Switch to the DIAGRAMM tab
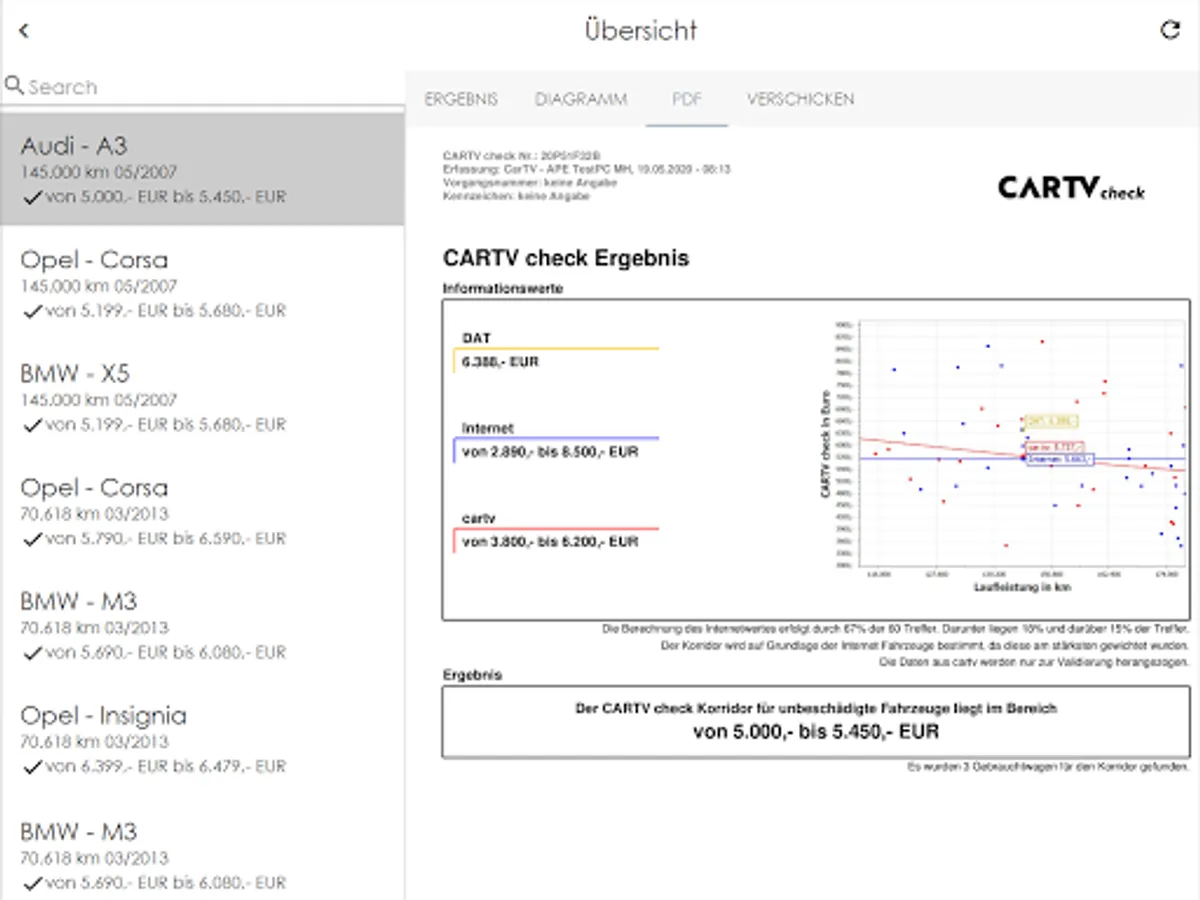 tap(581, 99)
